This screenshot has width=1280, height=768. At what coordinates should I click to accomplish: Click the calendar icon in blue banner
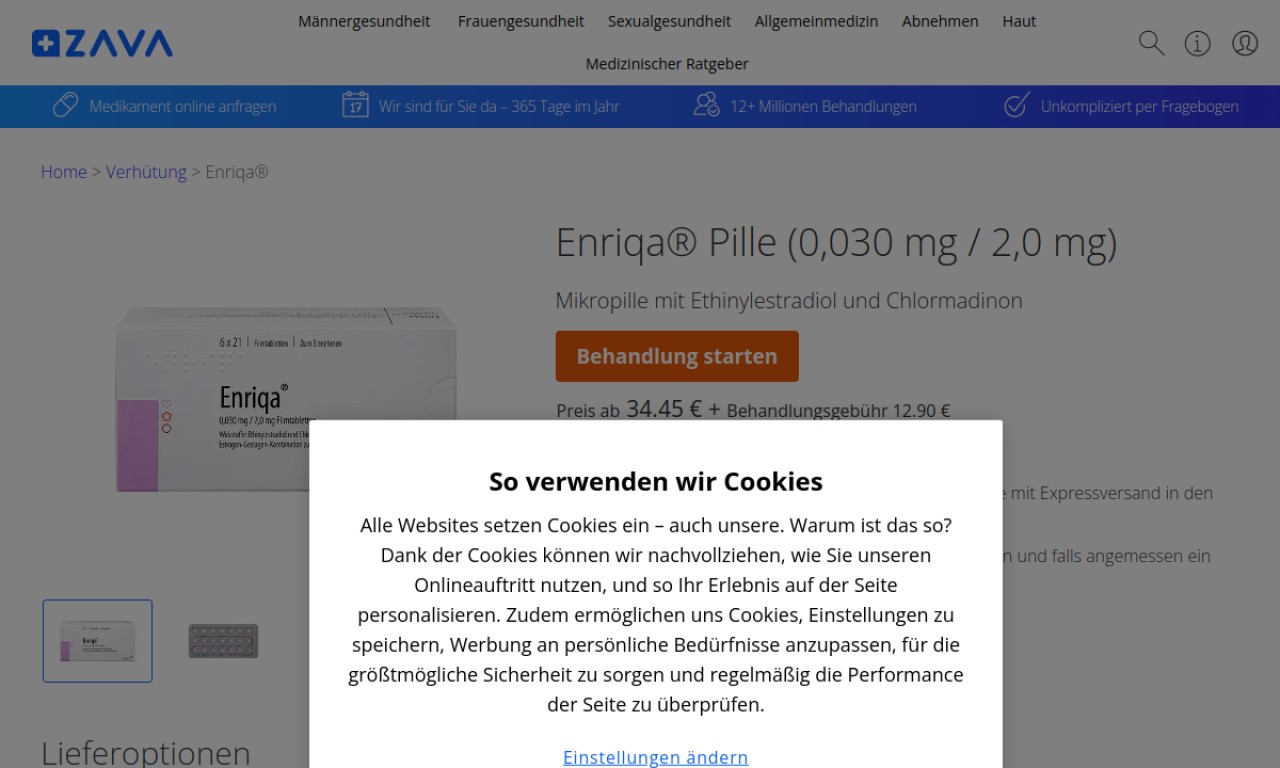[x=355, y=105]
